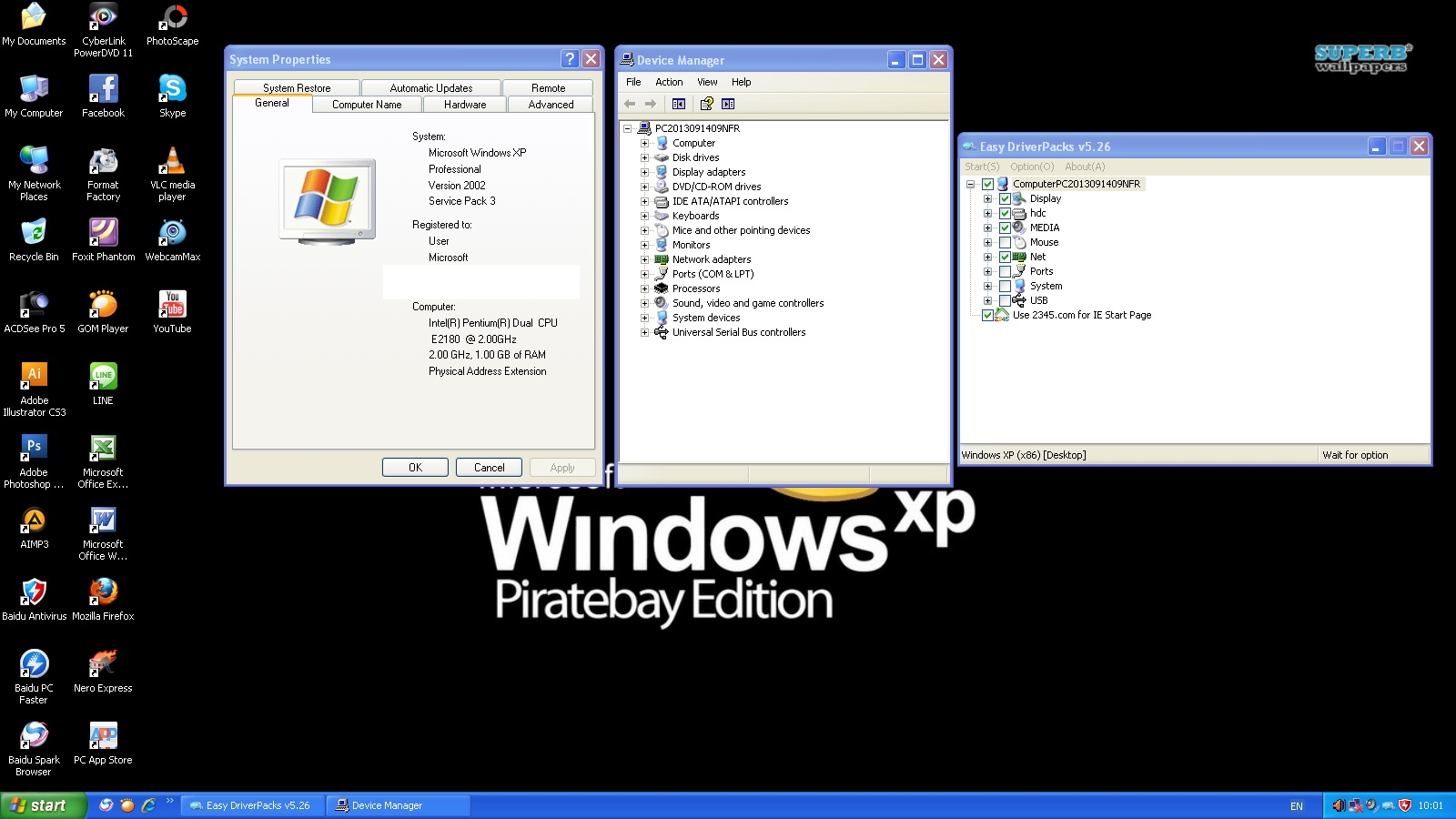Image resolution: width=1456 pixels, height=819 pixels.
Task: Select the Recycle Bin desktop icon
Action: [34, 240]
